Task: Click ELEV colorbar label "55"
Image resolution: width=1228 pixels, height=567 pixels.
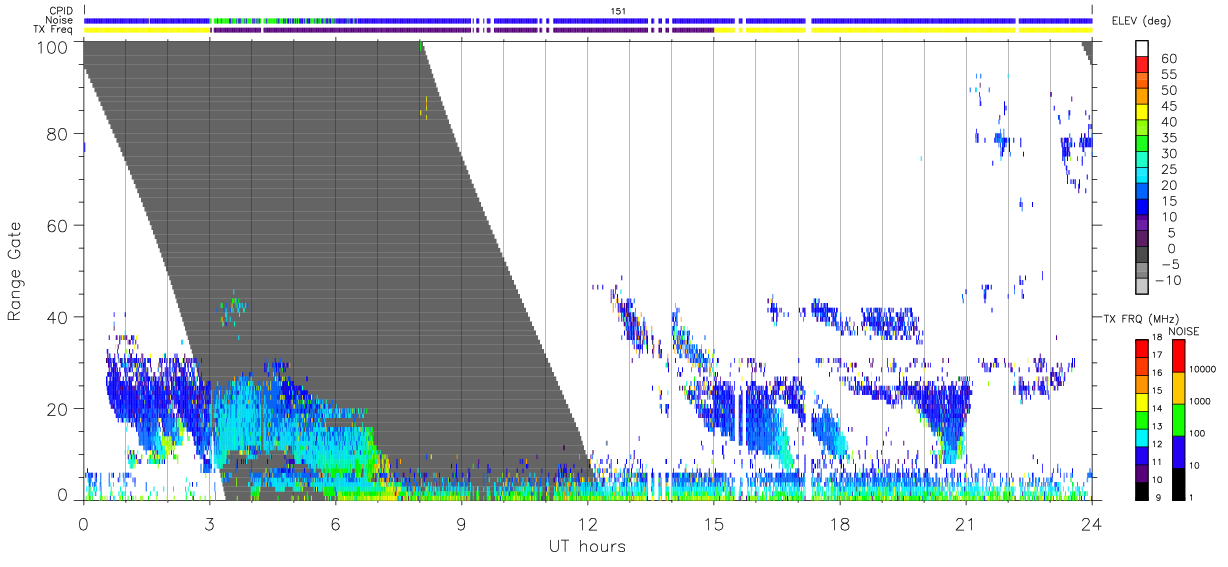Action: click(x=1167, y=75)
